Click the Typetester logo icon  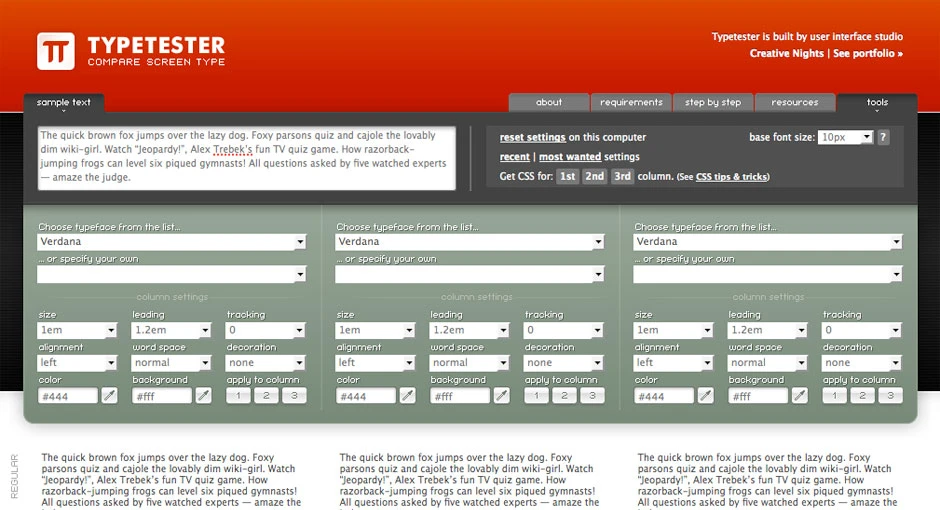coord(56,51)
